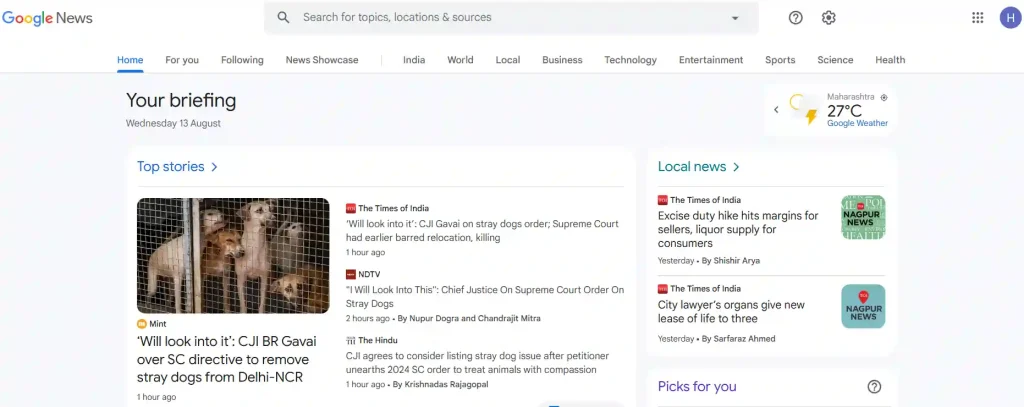The width and height of the screenshot is (1024, 407).
Task: Click the weather thunderstorm icon
Action: (x=805, y=109)
